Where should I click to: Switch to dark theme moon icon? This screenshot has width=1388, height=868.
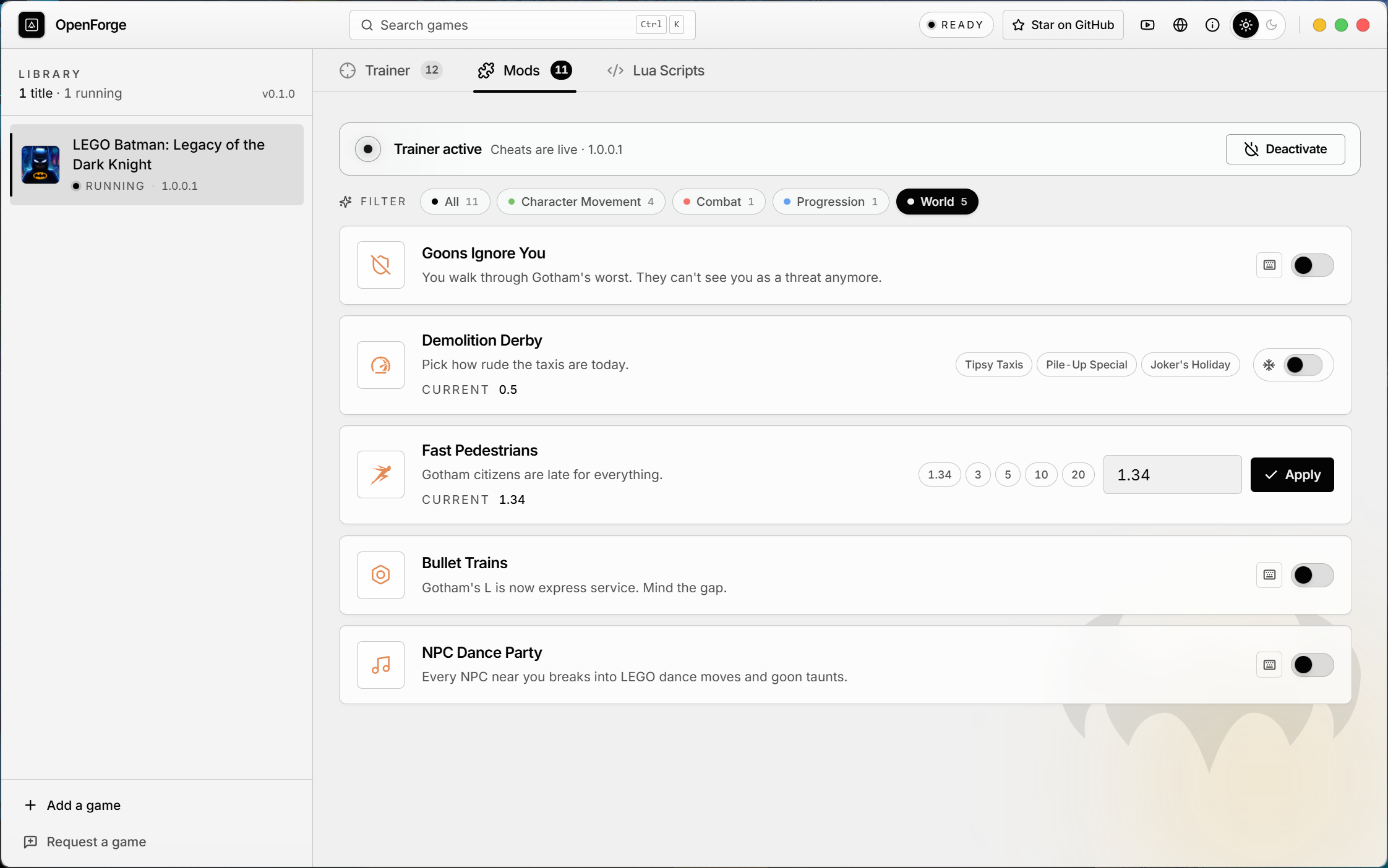point(1272,25)
